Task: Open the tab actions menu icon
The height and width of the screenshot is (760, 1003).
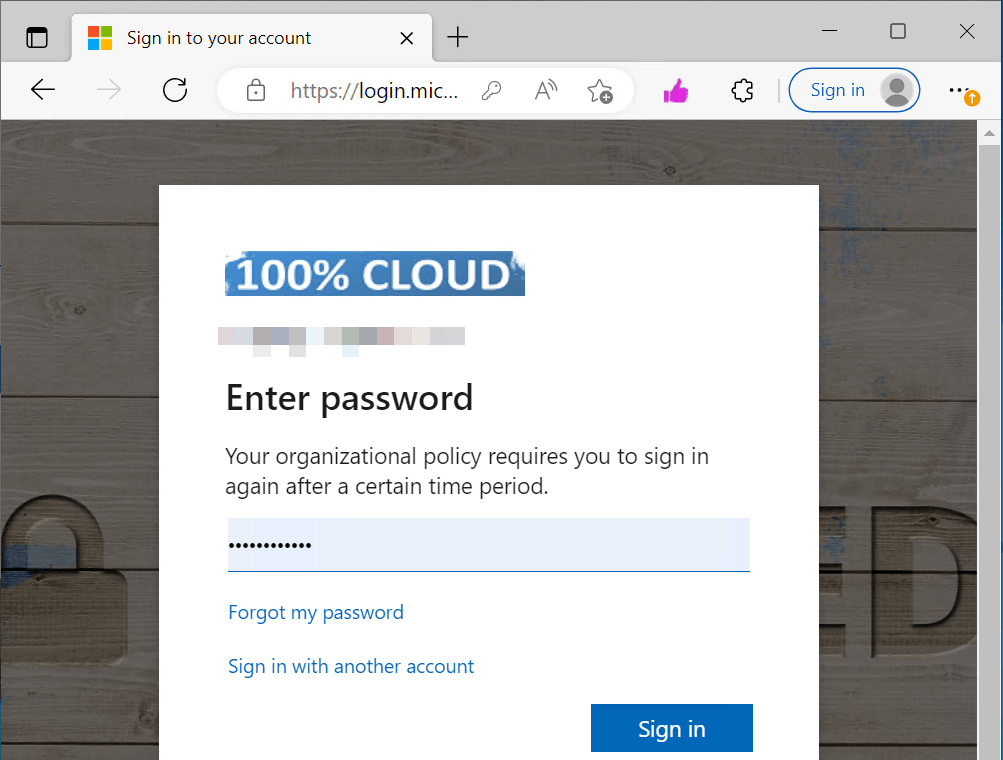Action: [37, 38]
